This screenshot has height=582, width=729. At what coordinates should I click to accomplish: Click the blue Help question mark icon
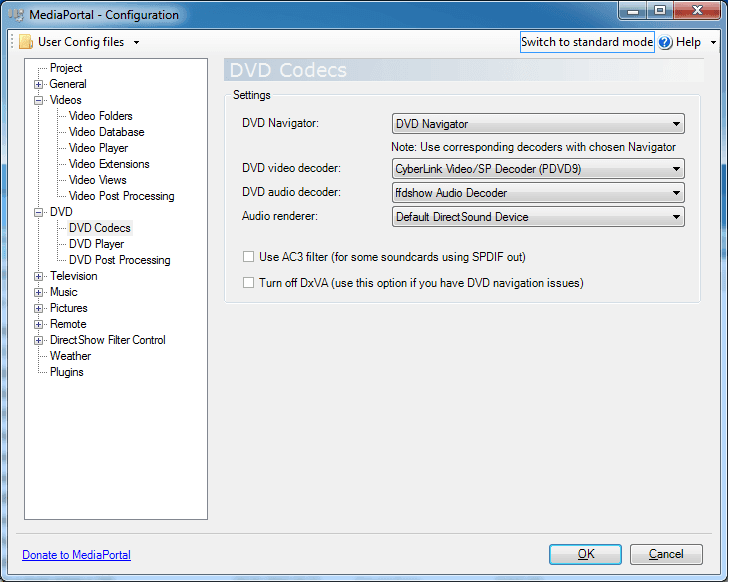[665, 42]
